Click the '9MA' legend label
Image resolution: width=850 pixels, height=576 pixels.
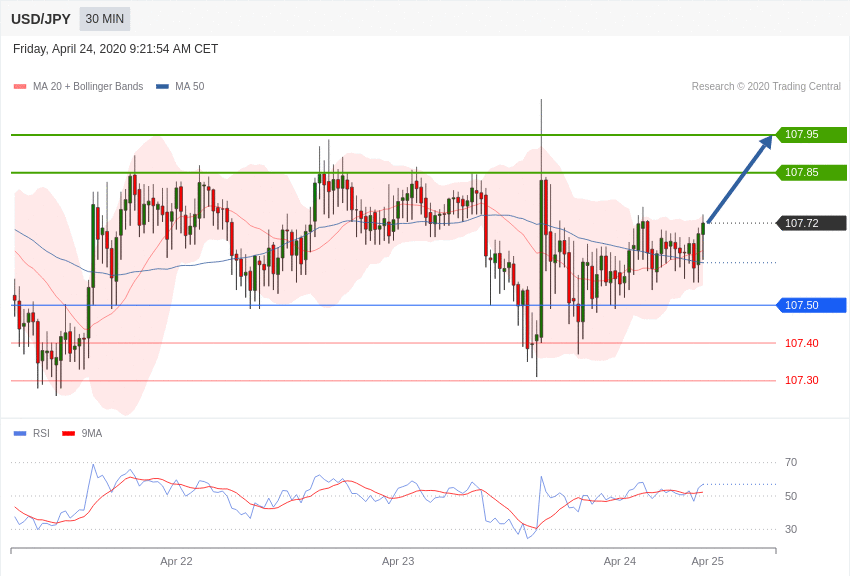92,433
